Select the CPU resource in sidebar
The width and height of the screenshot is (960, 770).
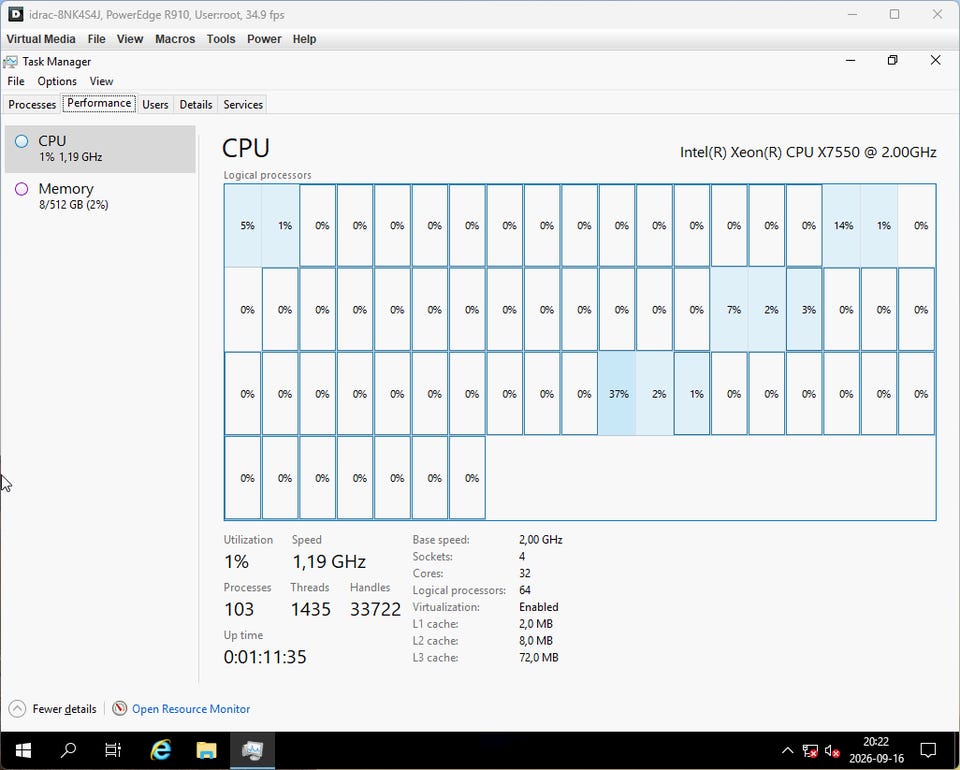click(100, 149)
